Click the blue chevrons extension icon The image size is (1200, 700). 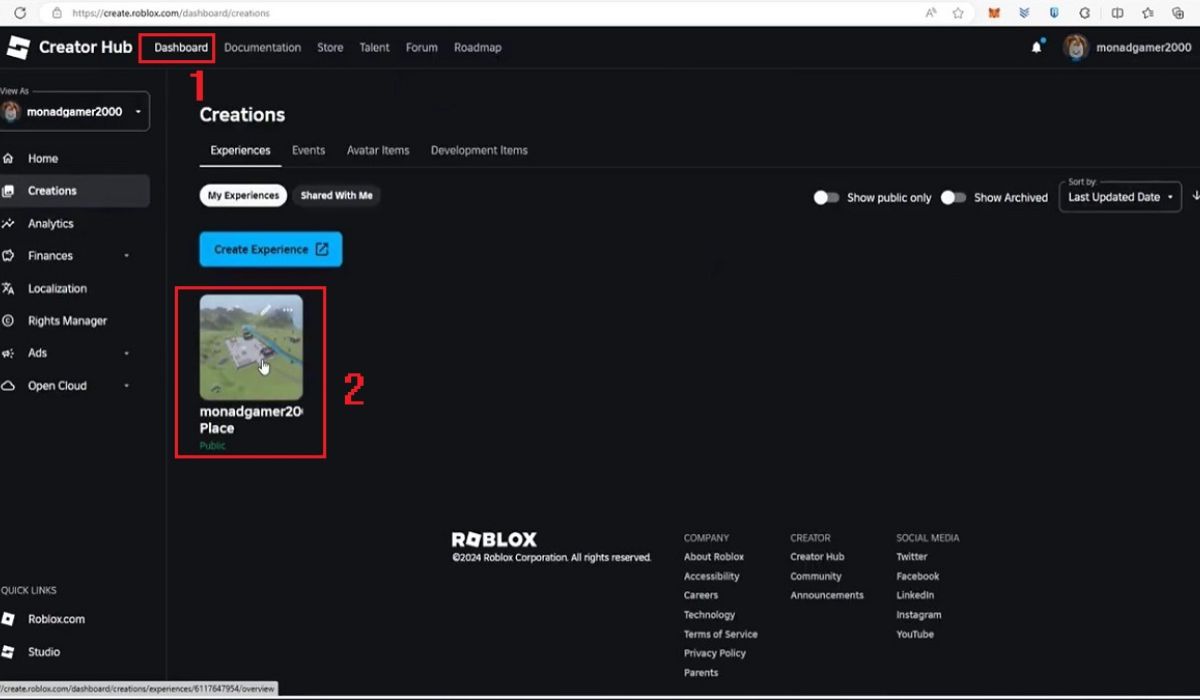1024,13
